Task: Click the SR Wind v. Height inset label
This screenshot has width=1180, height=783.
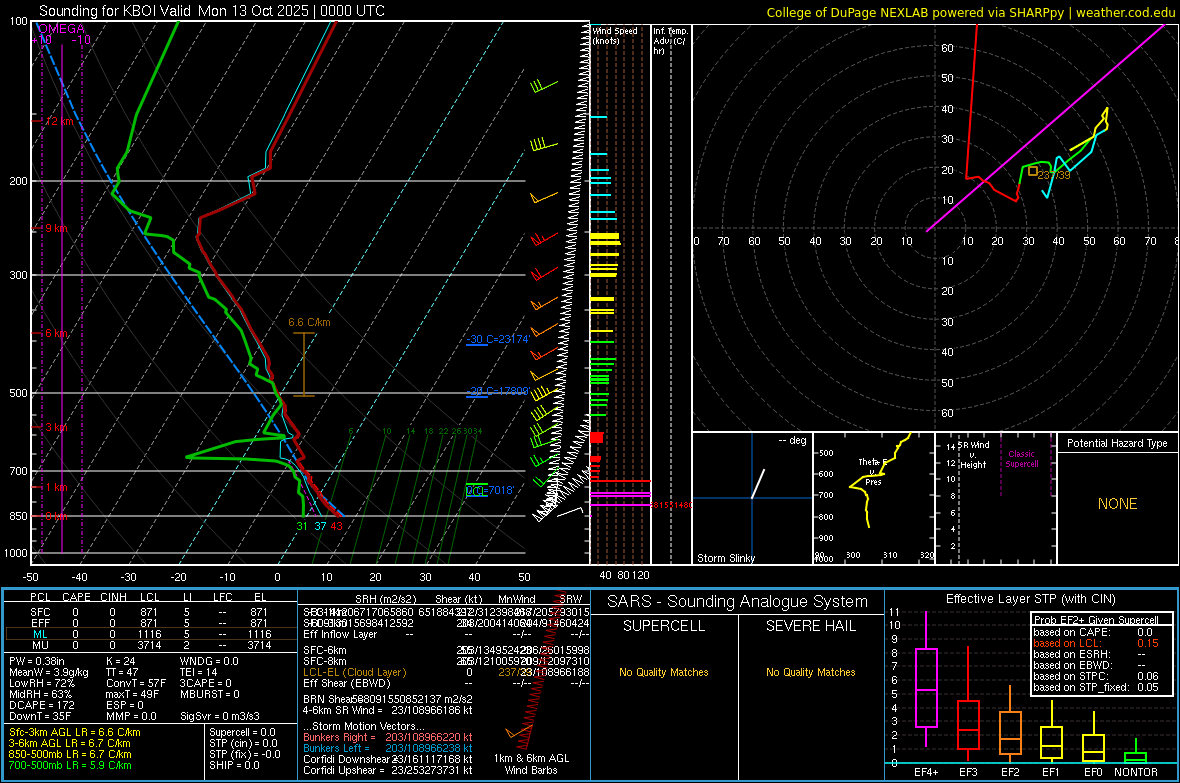Action: tap(973, 455)
